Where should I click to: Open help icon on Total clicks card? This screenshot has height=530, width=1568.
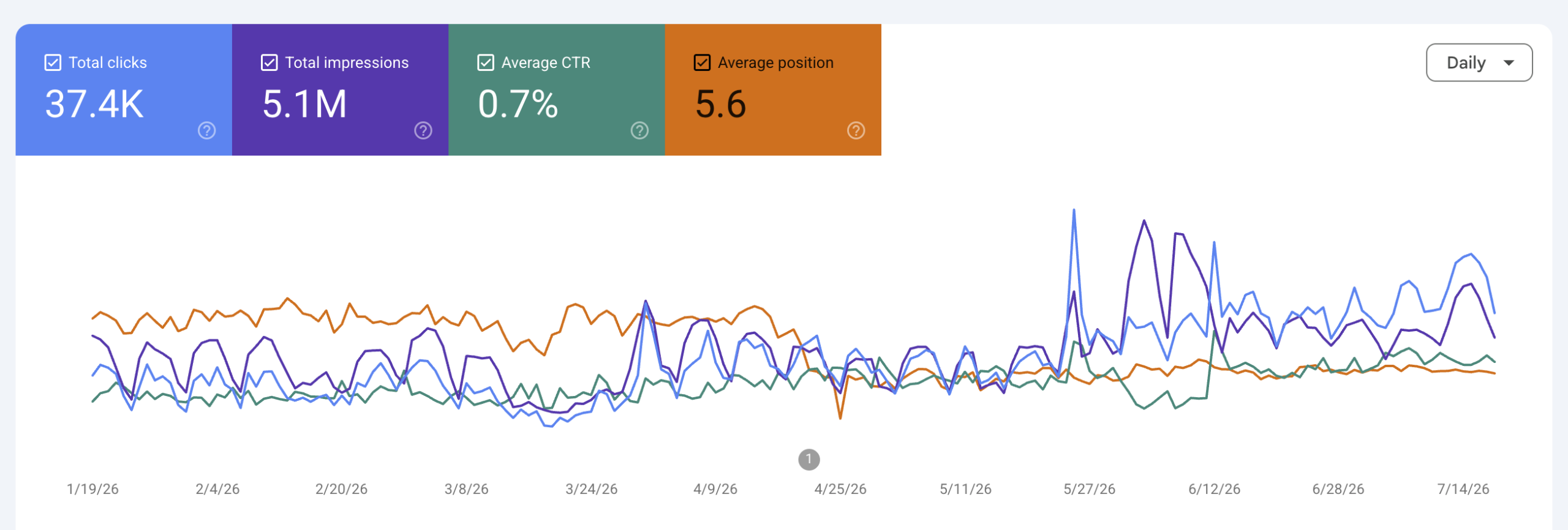(207, 130)
